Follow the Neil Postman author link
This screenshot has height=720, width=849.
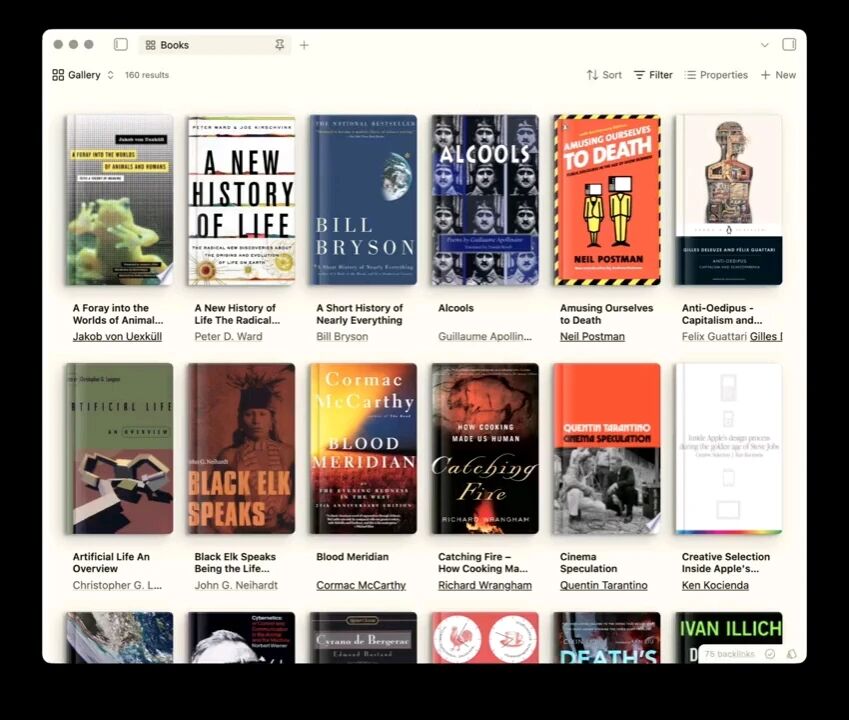(x=592, y=337)
